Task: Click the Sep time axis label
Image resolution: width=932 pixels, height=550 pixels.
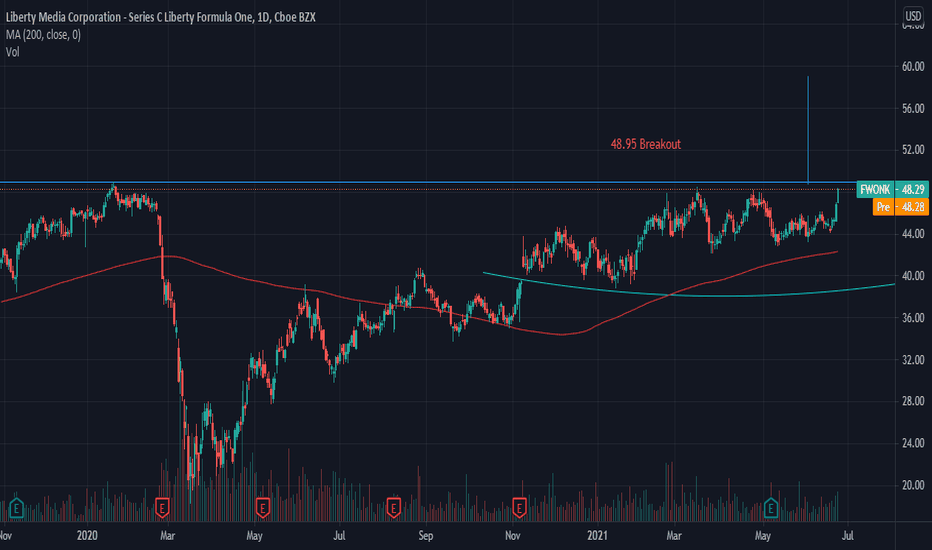Action: (426, 536)
